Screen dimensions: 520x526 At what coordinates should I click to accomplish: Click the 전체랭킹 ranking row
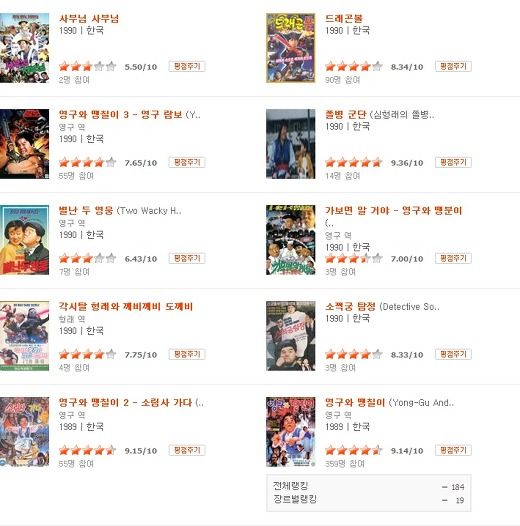368,486
